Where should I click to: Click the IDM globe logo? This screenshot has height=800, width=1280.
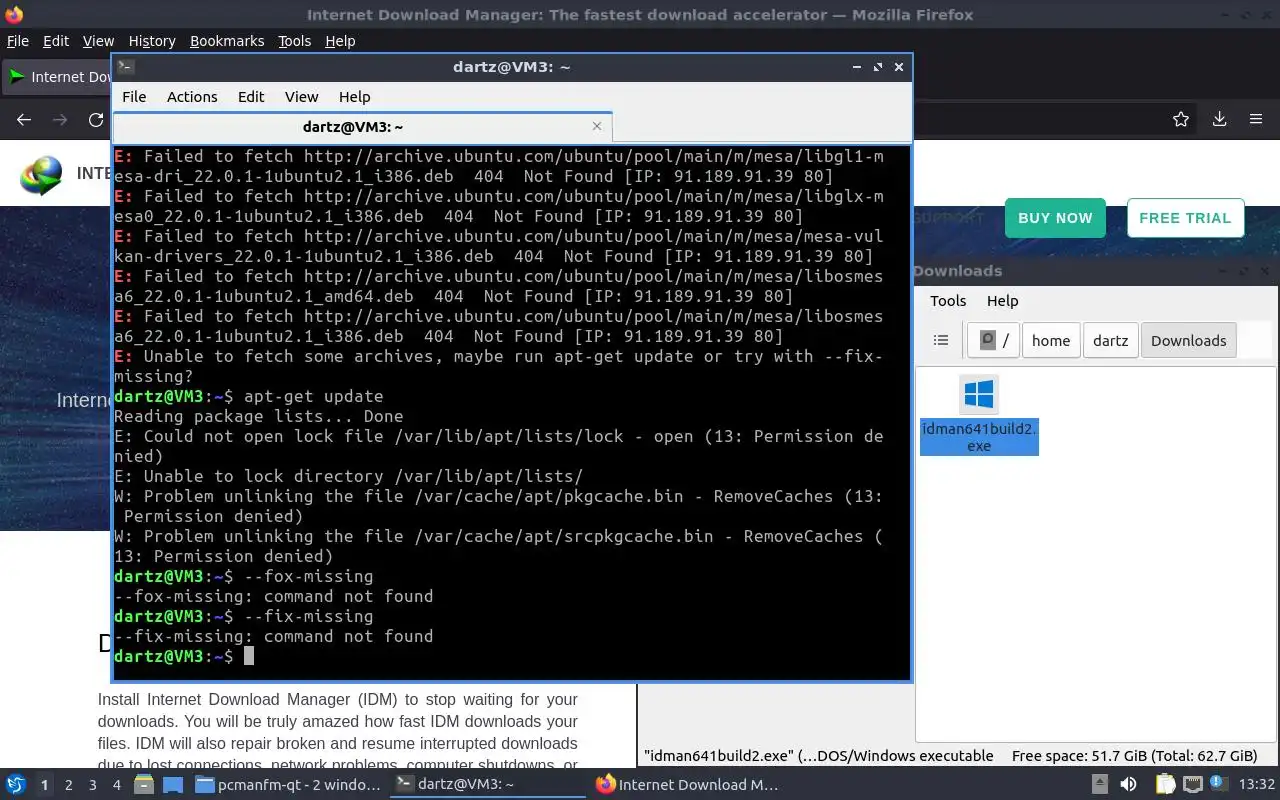42,175
